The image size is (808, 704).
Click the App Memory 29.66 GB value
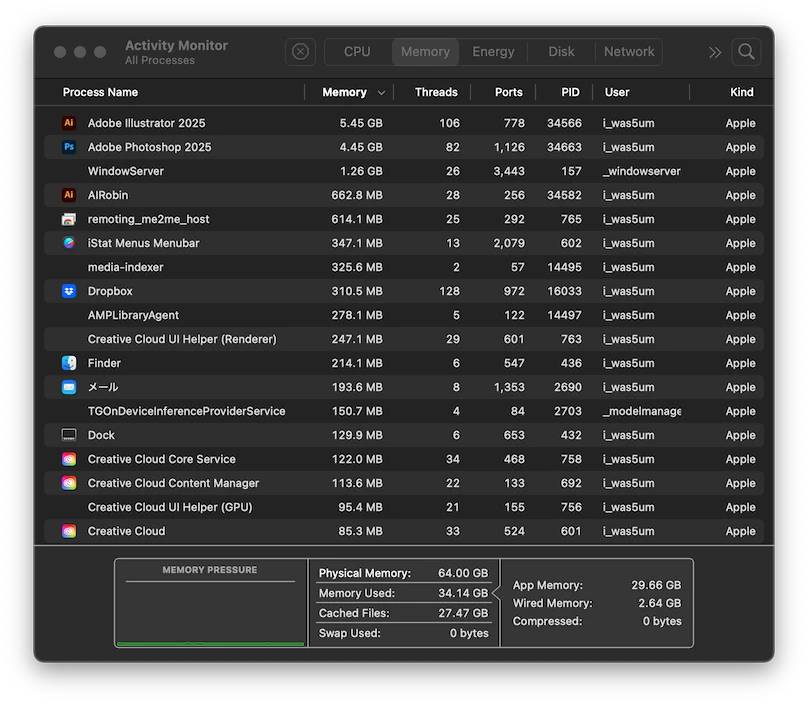point(656,585)
